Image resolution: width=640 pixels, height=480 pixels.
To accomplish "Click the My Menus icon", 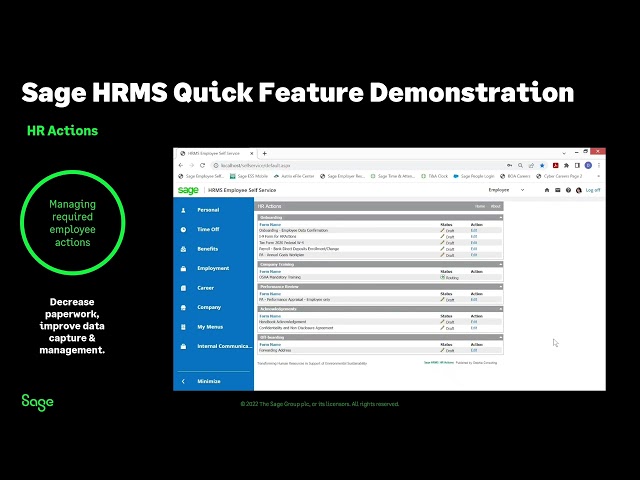I will (183, 327).
